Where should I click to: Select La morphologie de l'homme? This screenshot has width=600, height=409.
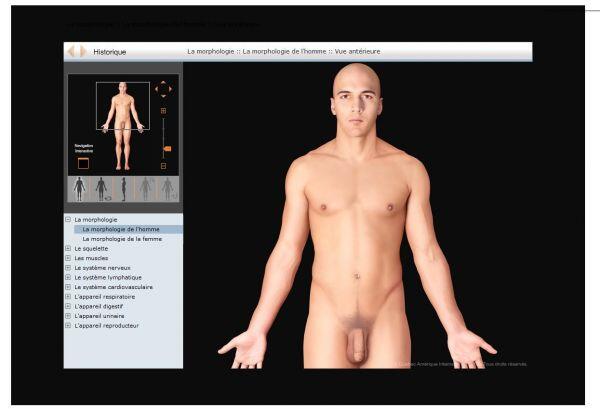point(120,229)
